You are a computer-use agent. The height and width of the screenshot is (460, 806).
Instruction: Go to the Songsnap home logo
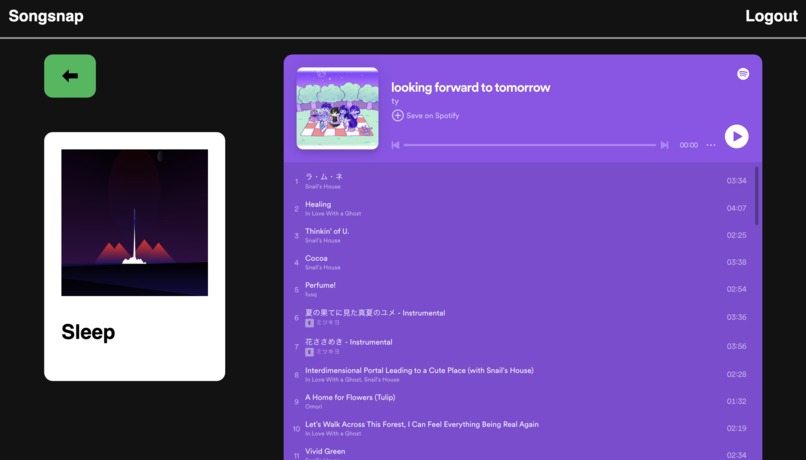[46, 16]
